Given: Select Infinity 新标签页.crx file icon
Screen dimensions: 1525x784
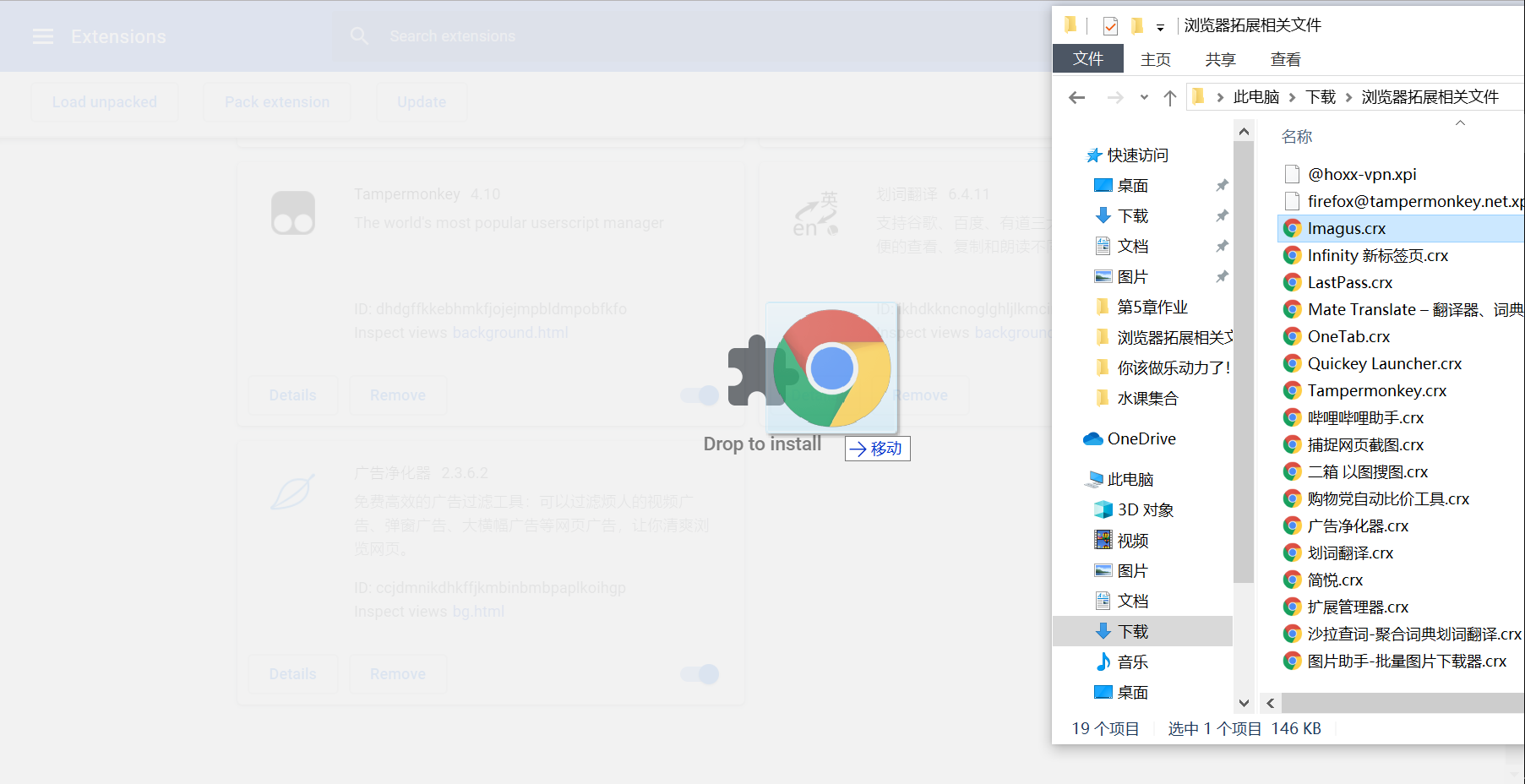Looking at the screenshot, I should (1292, 256).
